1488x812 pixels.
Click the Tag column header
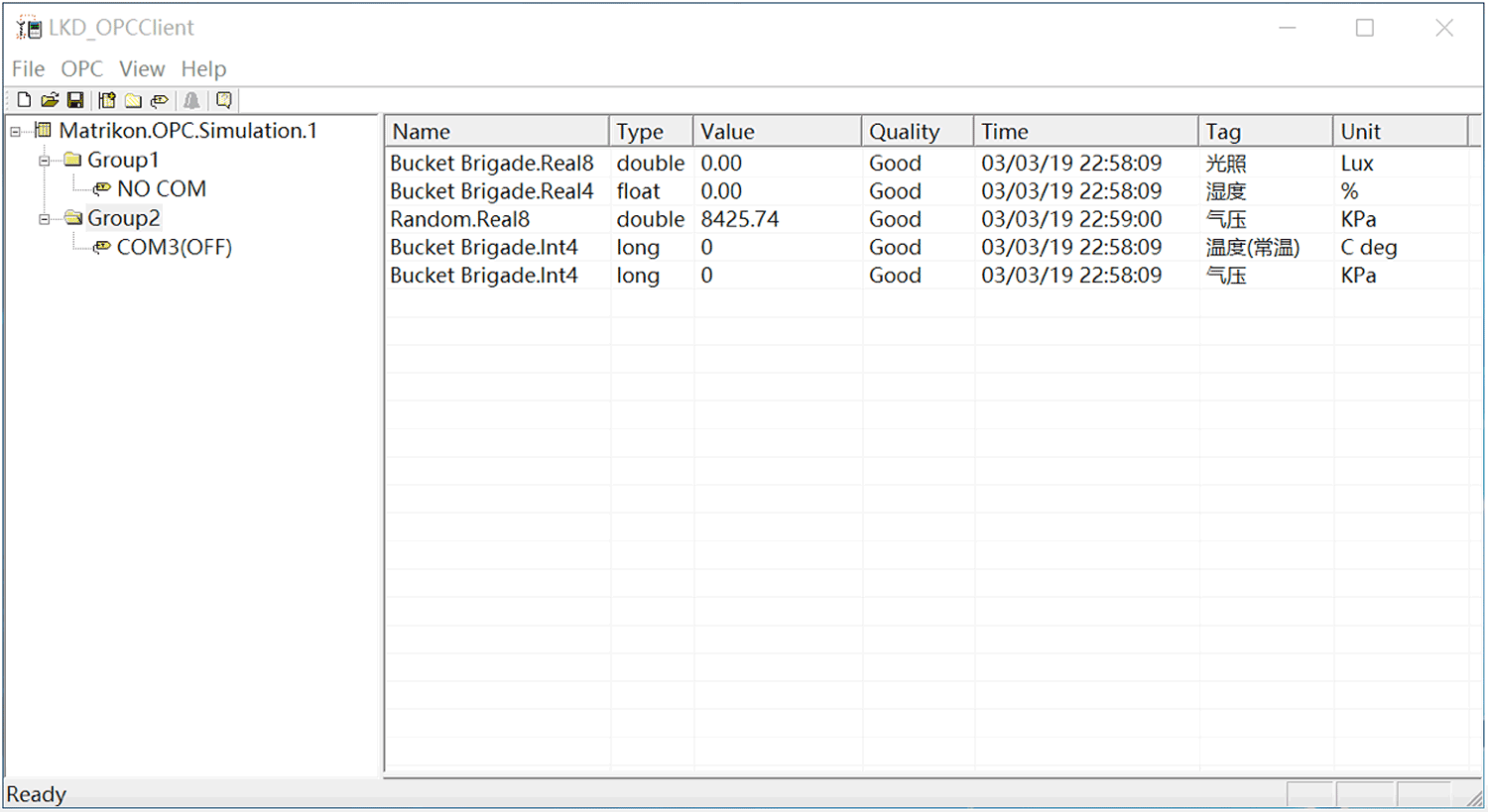tap(1266, 131)
